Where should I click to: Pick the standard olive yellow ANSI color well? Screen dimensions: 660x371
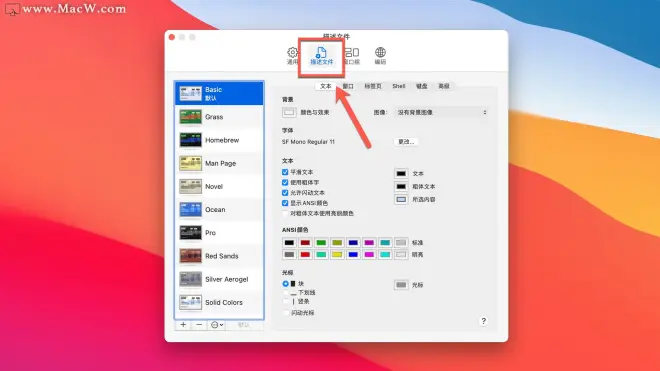click(337, 243)
